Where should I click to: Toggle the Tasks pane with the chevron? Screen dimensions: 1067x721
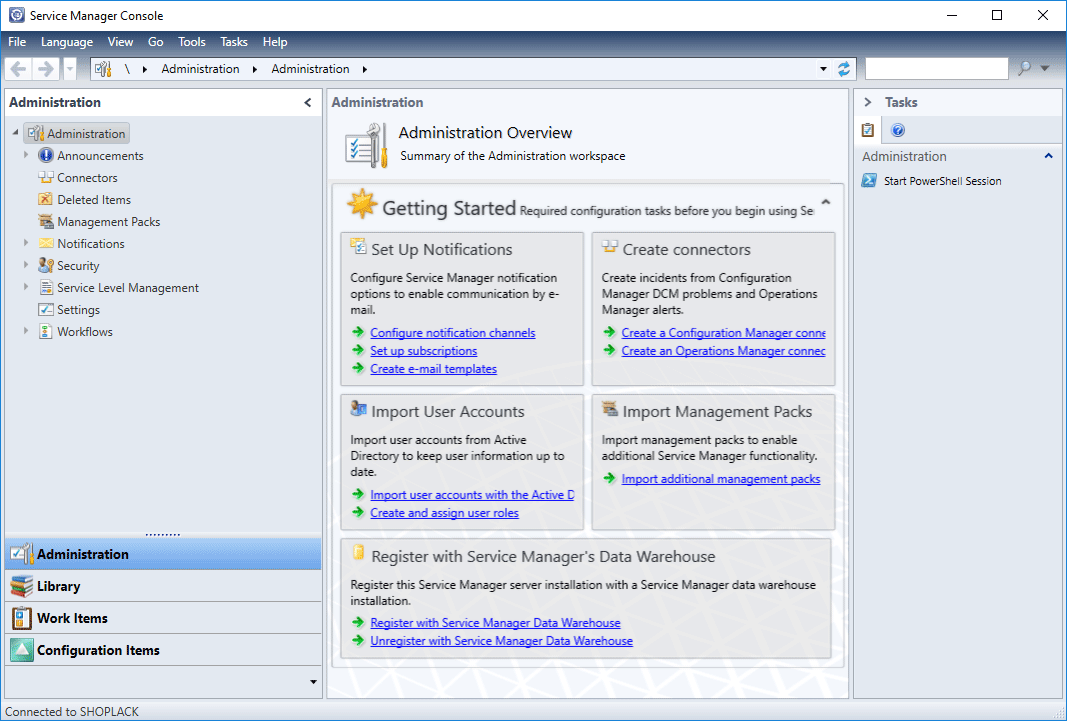coord(868,102)
